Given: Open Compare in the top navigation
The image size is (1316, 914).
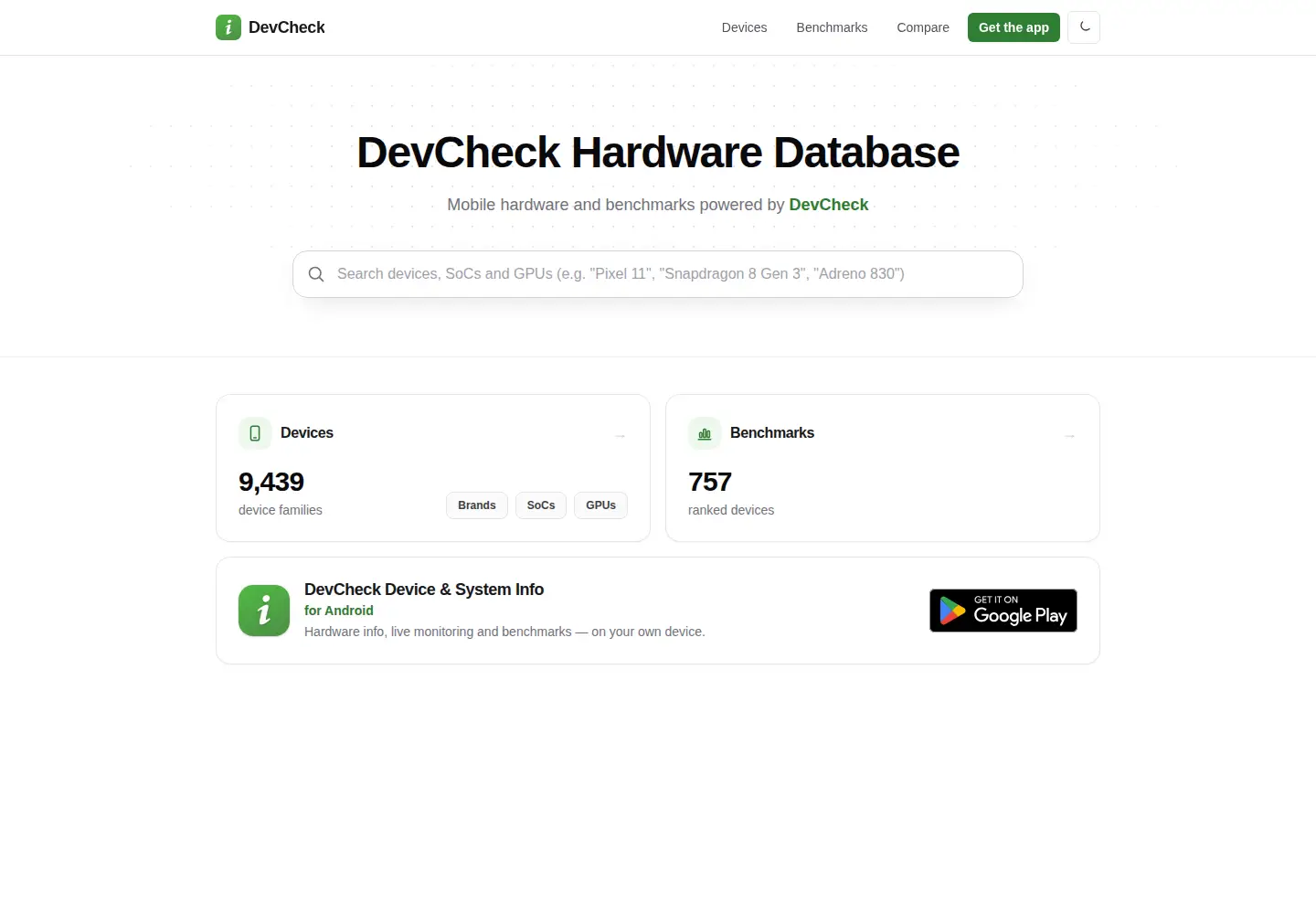Looking at the screenshot, I should click(923, 27).
